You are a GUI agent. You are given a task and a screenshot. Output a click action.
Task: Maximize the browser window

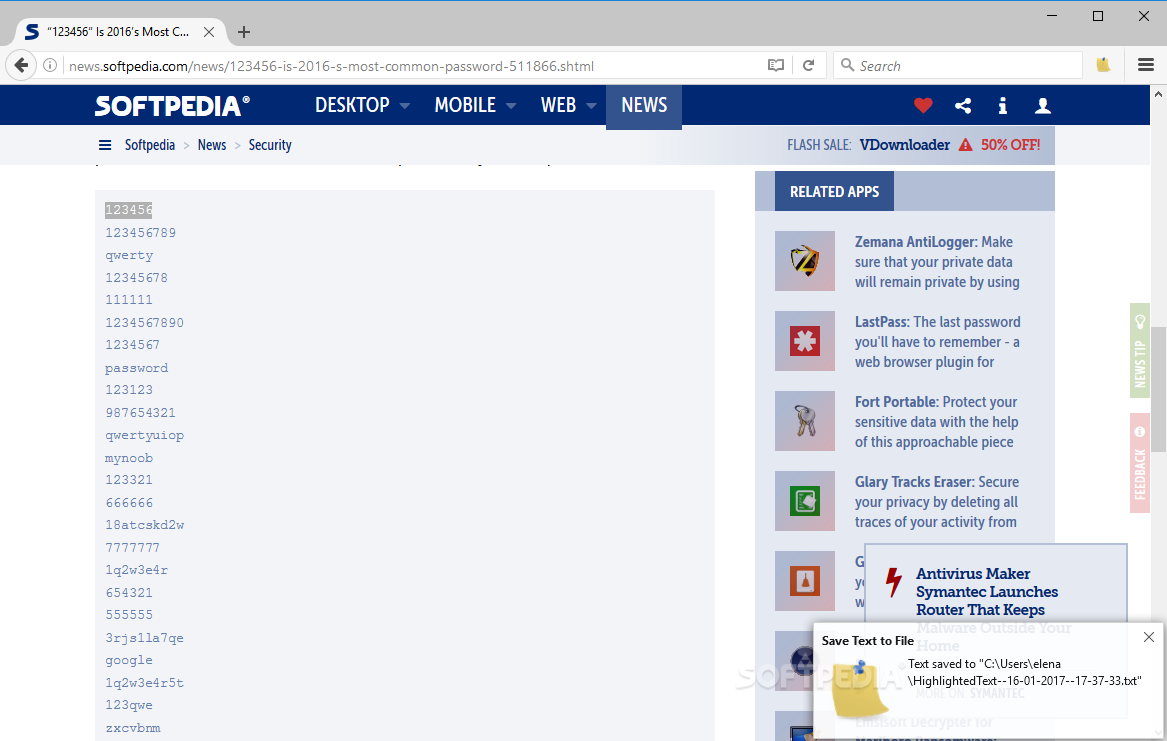tap(1098, 16)
